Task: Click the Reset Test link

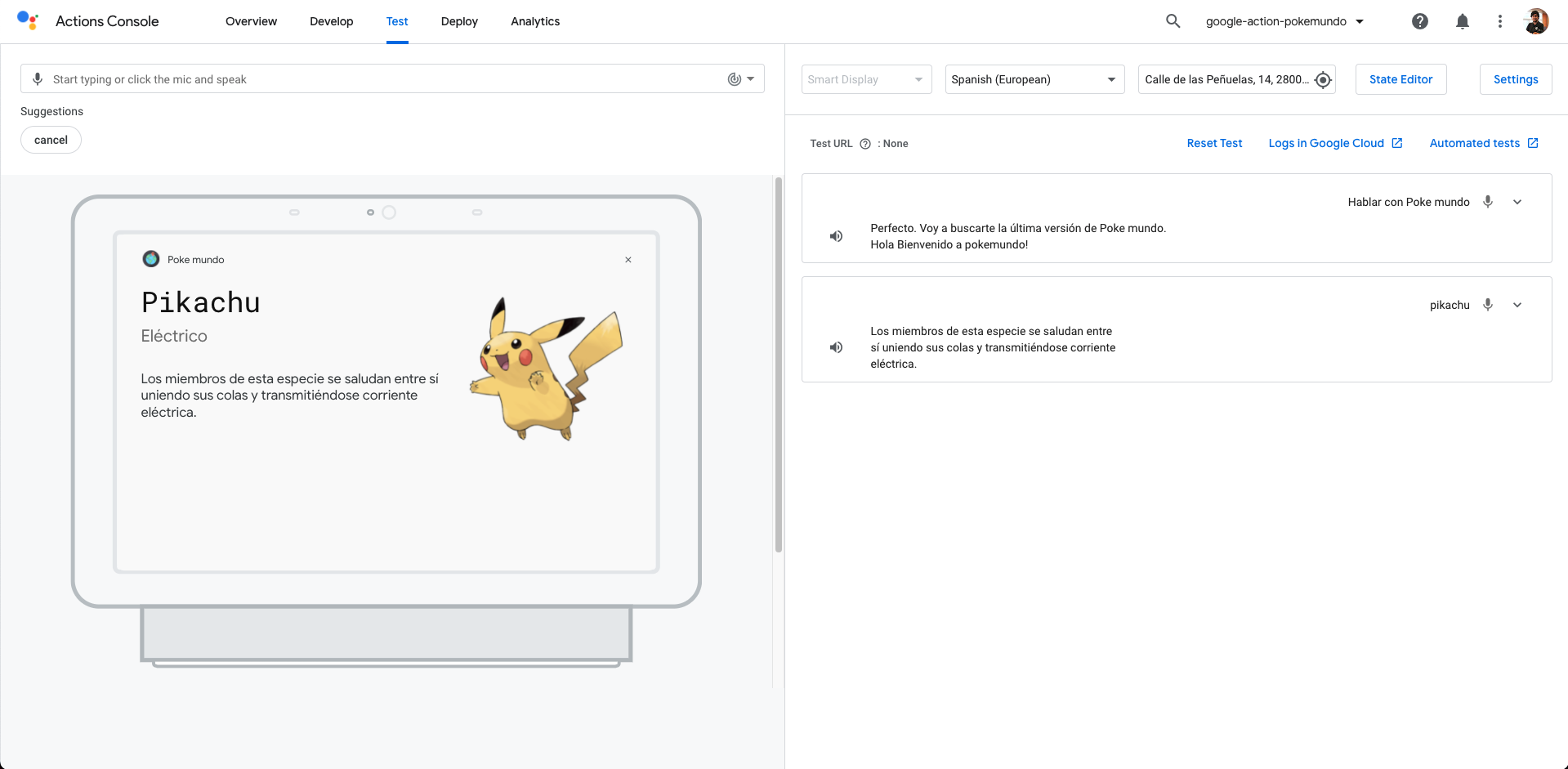Action: pos(1213,143)
